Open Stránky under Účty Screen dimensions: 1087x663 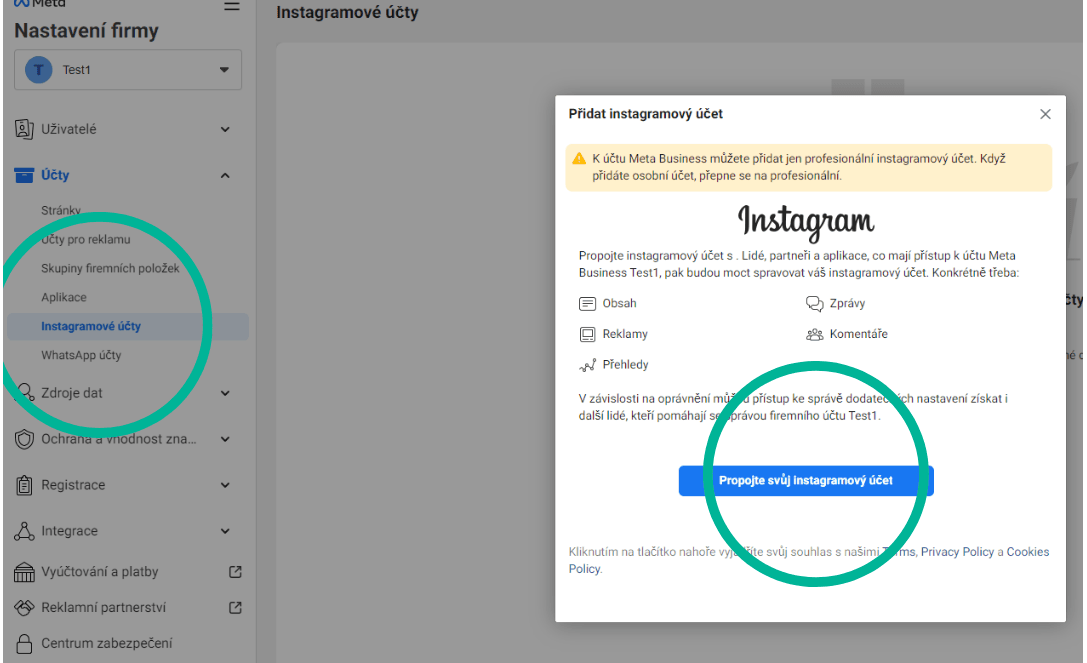[61, 210]
